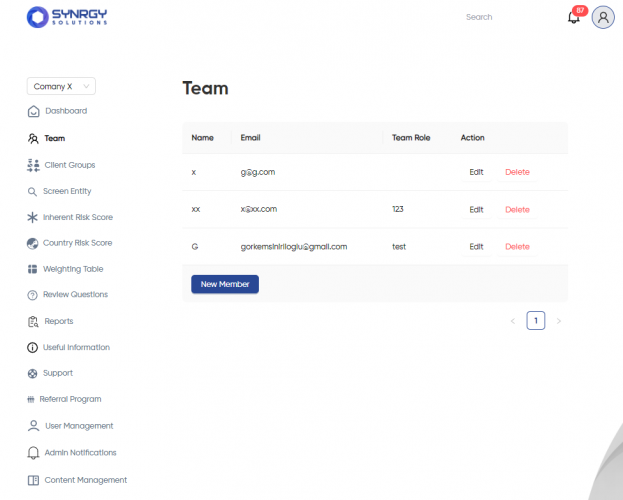Open Review Questions
Image resolution: width=623 pixels, height=500 pixels.
[x=75, y=295]
